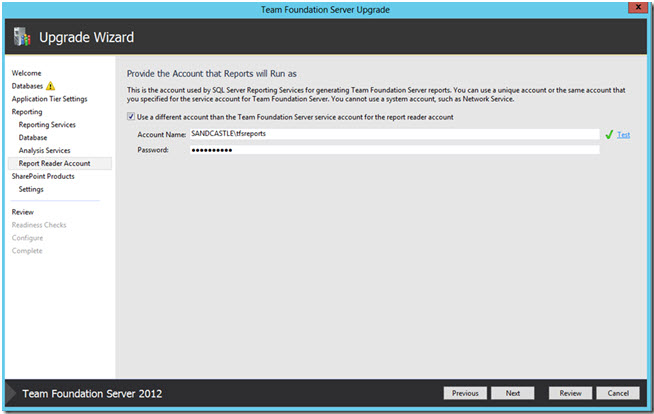Click the warning icon beside Databases
Image resolution: width=654 pixels, height=414 pixels.
pos(50,86)
